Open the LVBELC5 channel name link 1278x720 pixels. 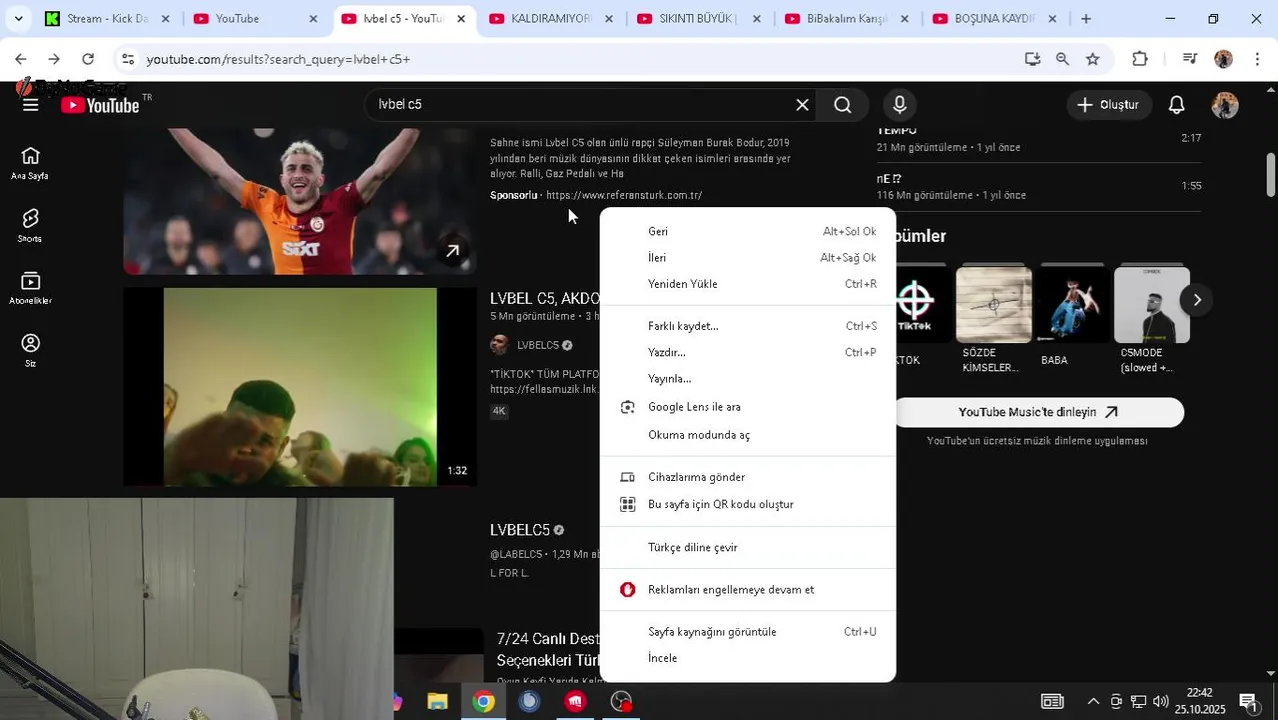point(538,345)
